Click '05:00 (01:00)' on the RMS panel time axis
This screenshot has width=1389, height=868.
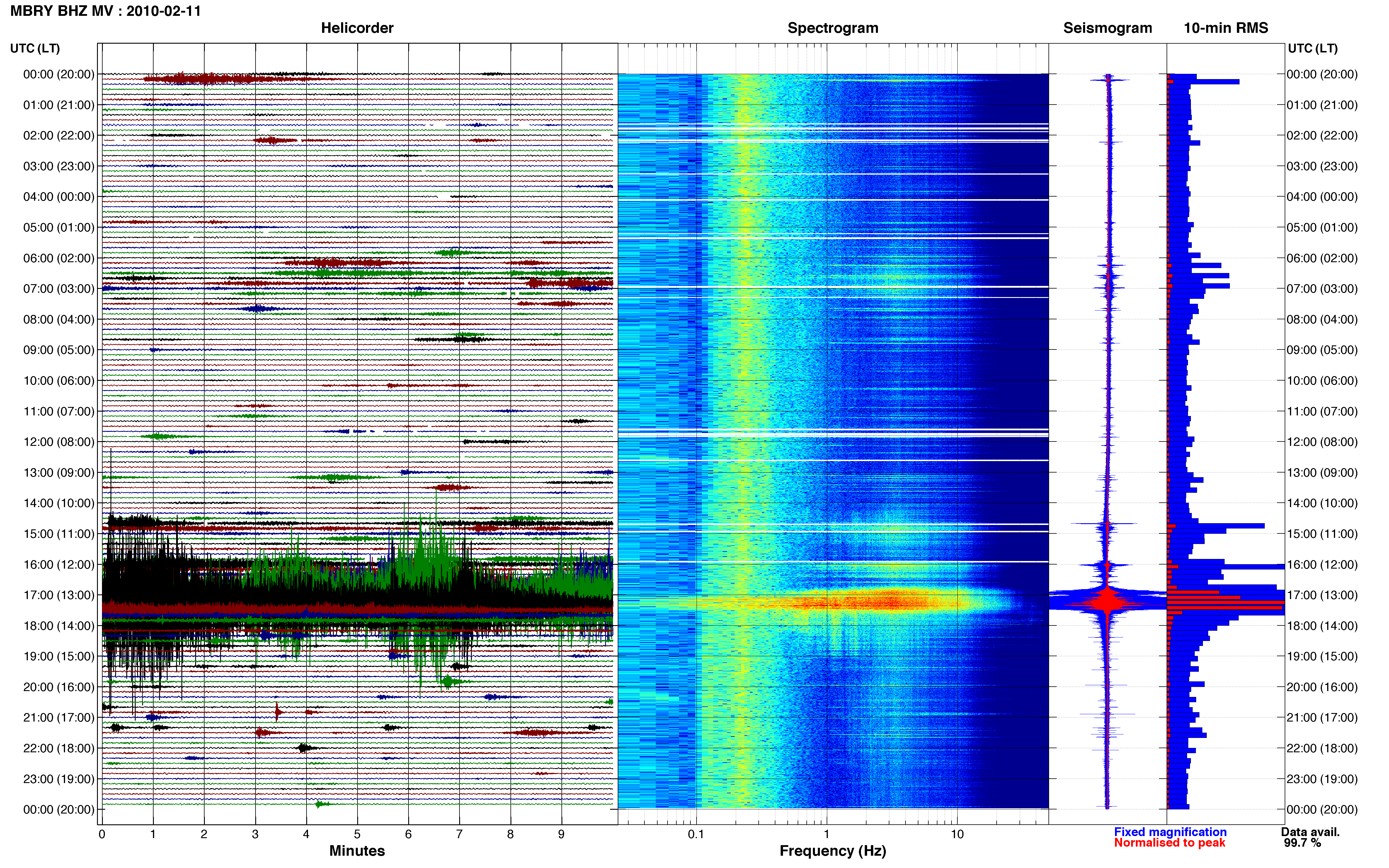[x=1322, y=227]
